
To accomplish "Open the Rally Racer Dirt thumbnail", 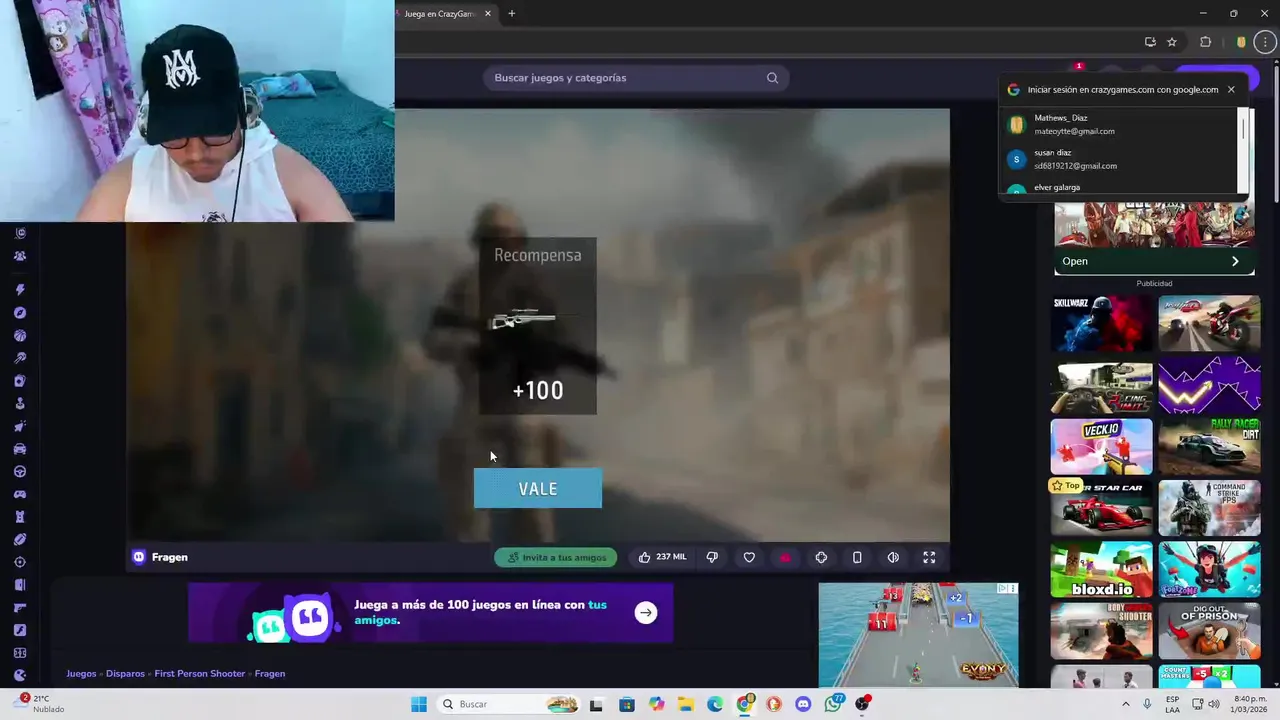I will tap(1209, 447).
